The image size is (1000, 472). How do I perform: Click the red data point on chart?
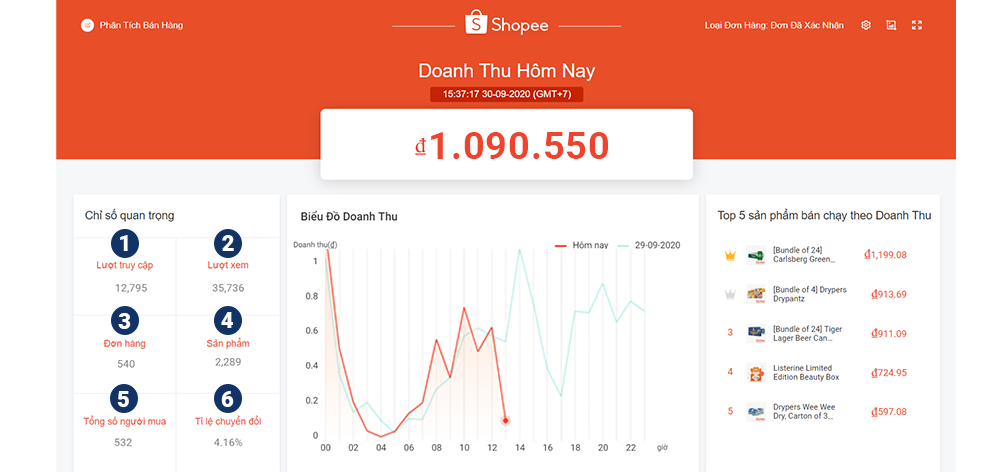(x=505, y=420)
